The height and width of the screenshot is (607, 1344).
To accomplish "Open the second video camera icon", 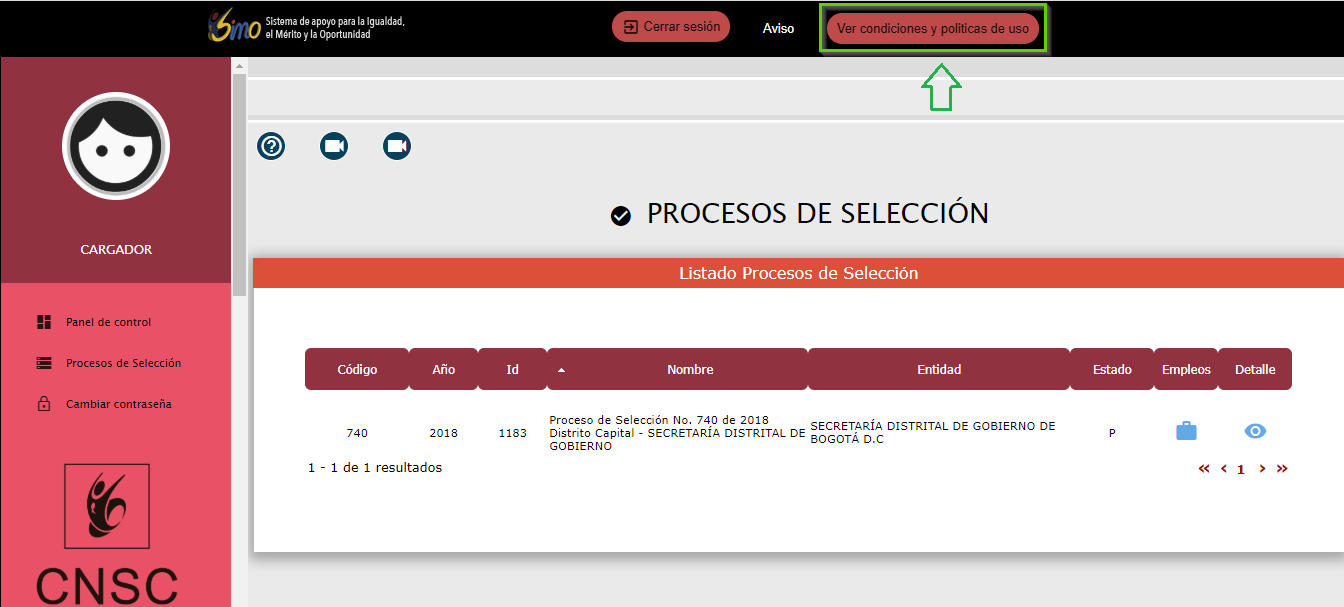I will [397, 146].
